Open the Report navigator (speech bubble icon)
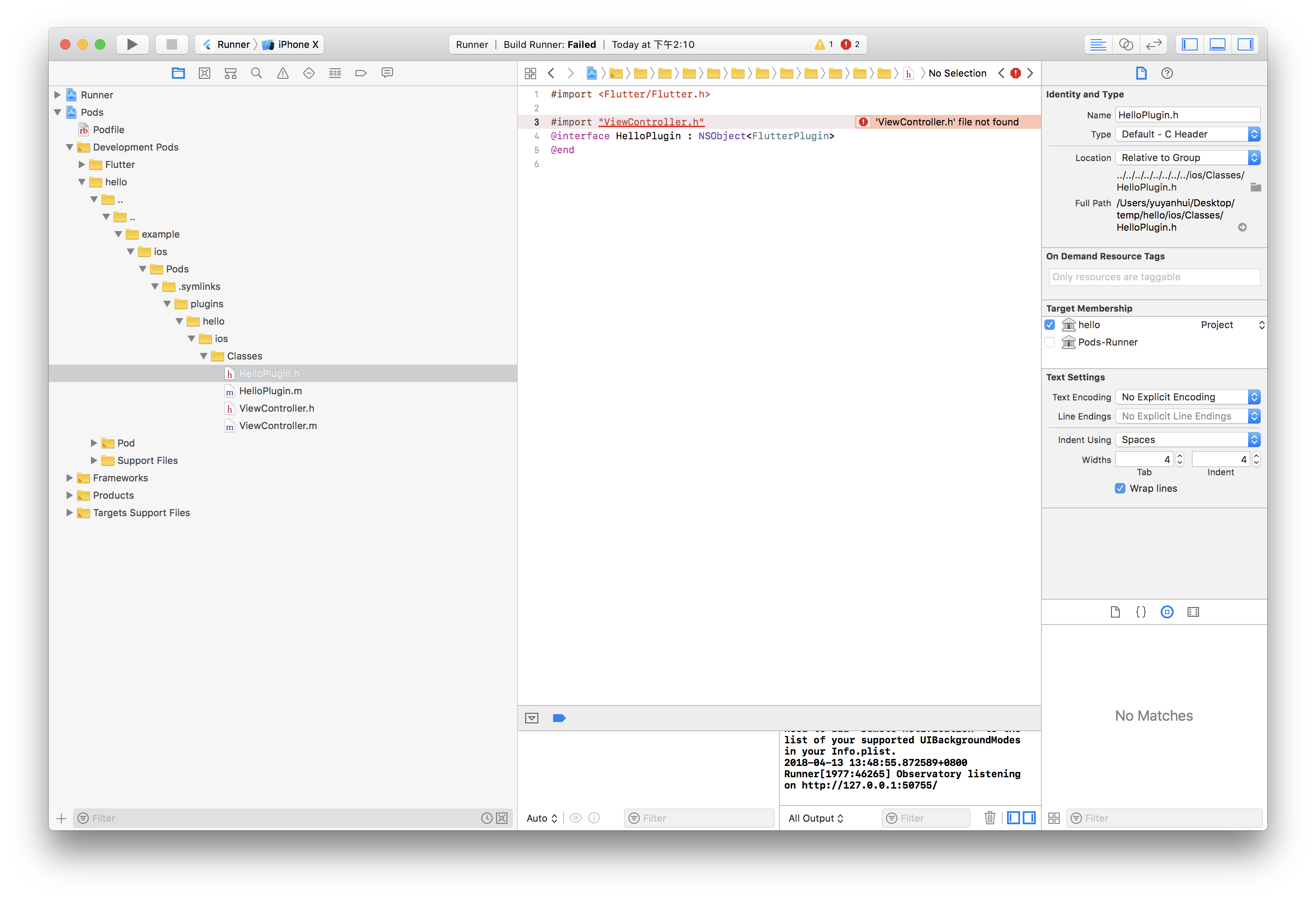The height and width of the screenshot is (900, 1316). [387, 73]
